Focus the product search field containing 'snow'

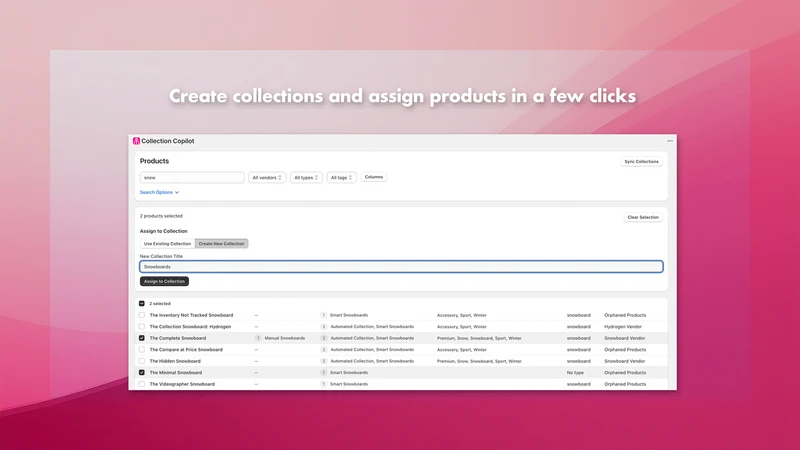click(192, 178)
